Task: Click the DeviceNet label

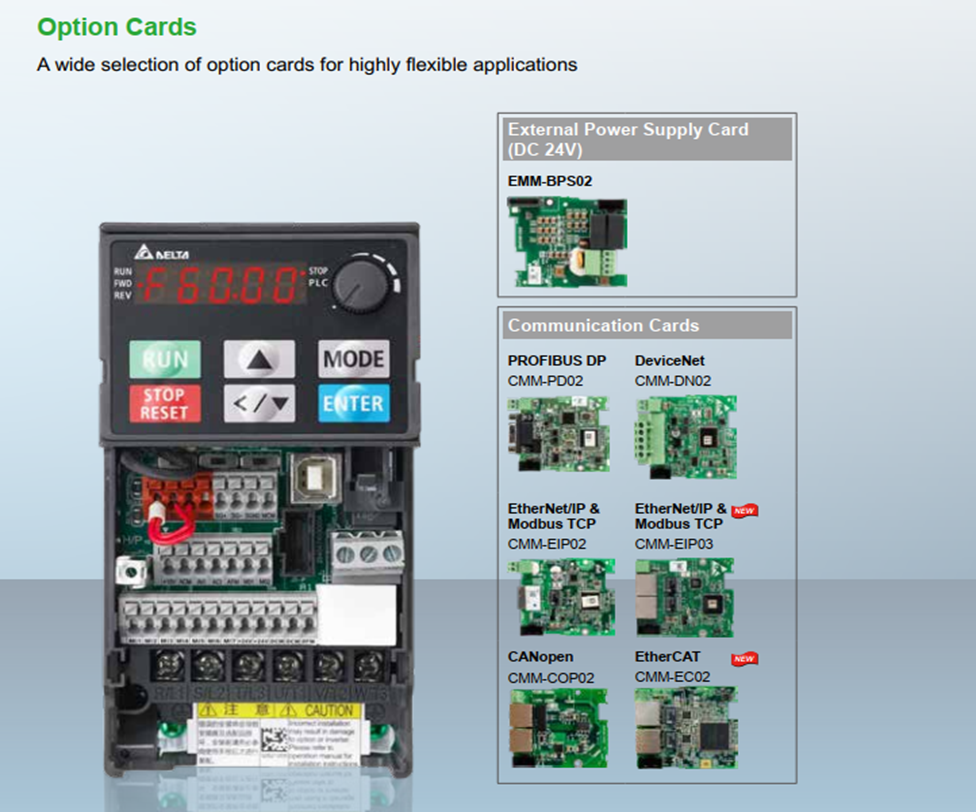Action: point(670,361)
